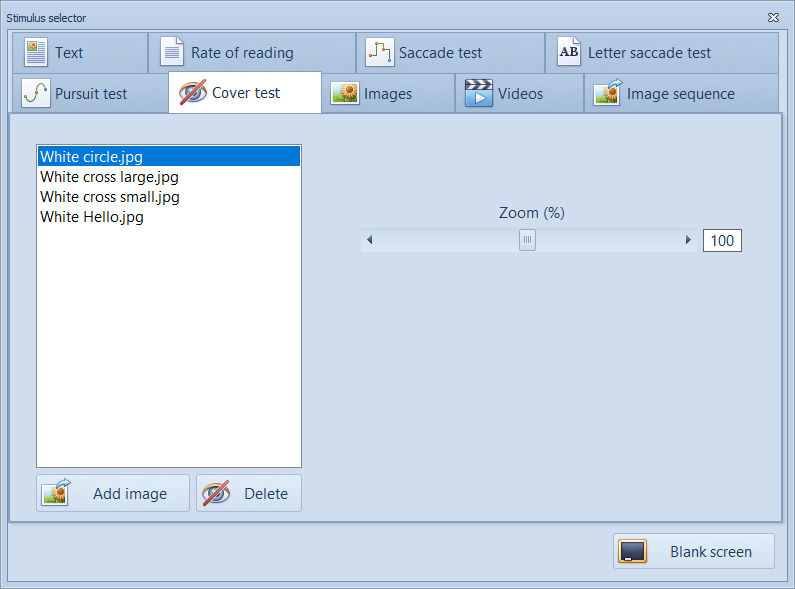
Task: Click the Text tab document icon
Action: [36, 52]
